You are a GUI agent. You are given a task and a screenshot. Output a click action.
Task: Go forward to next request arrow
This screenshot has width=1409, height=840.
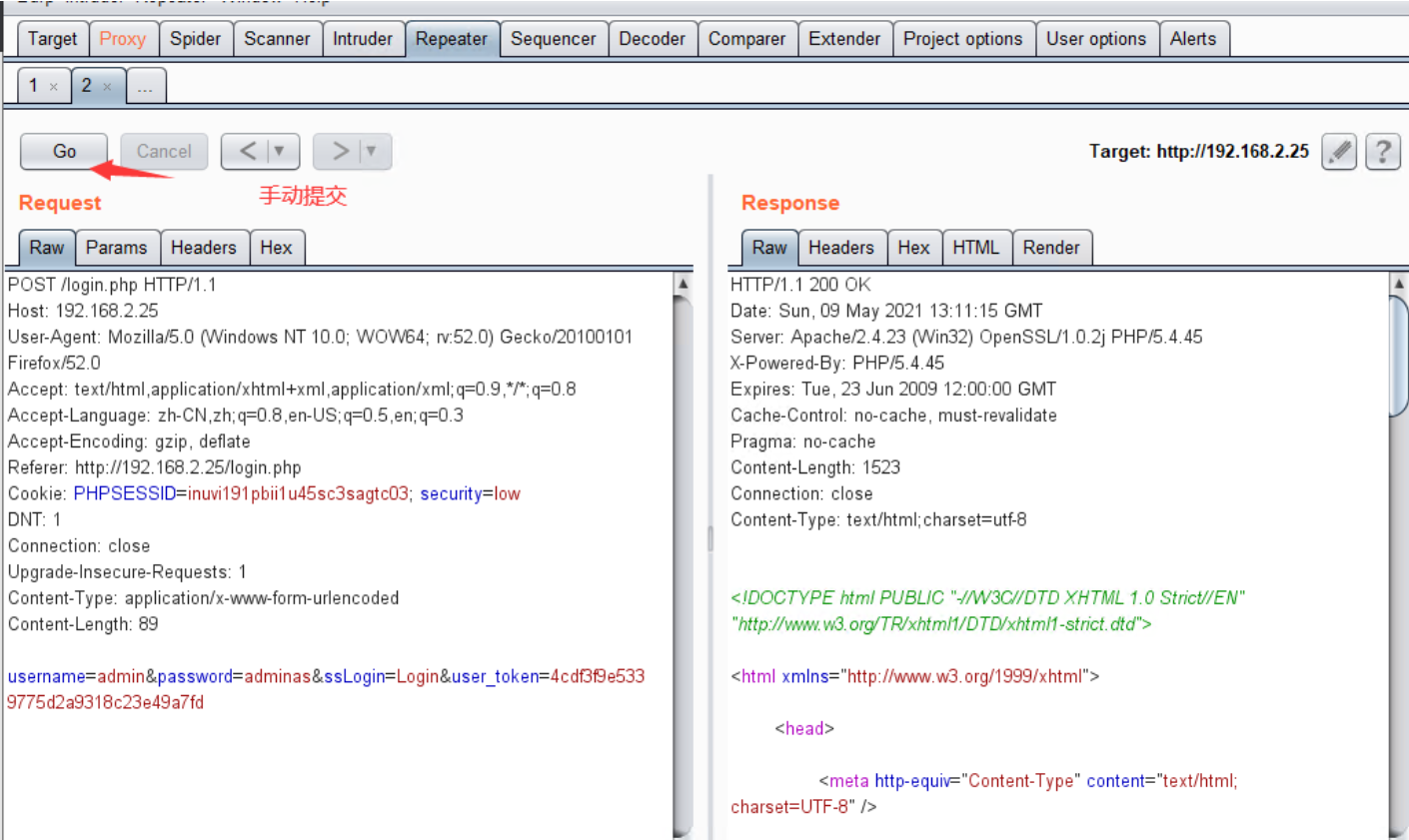coord(340,151)
